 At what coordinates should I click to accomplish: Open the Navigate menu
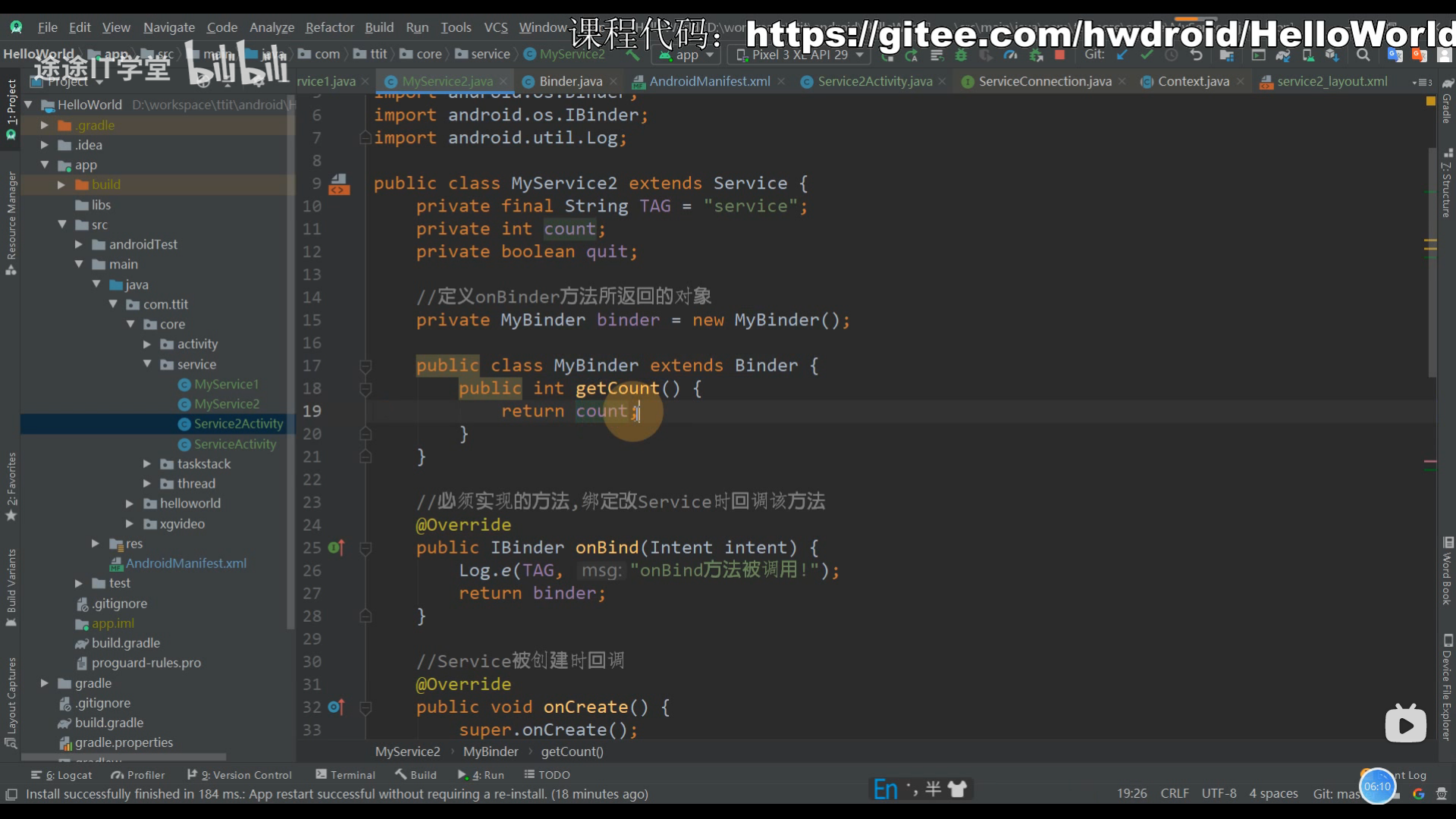pos(168,27)
